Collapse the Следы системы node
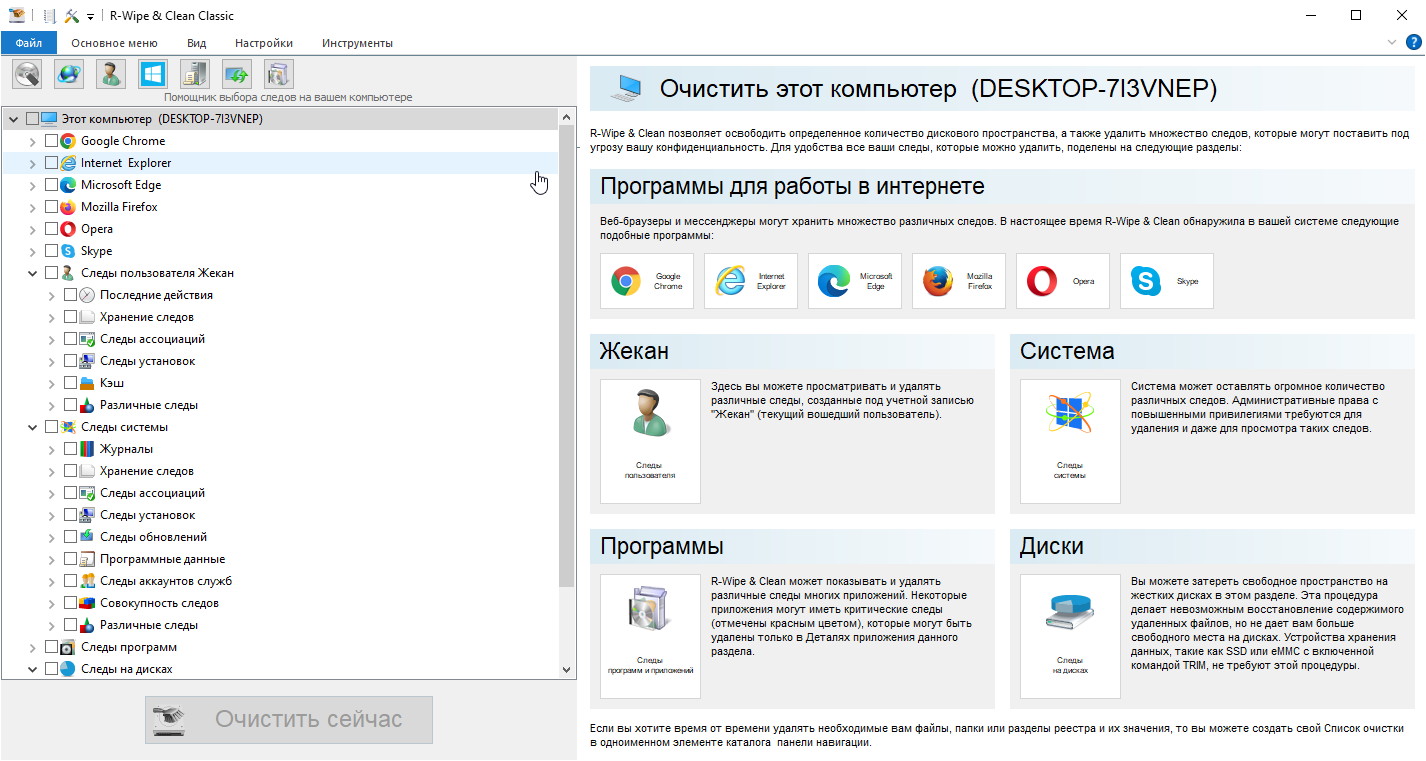This screenshot has height=761, width=1426. 33,427
